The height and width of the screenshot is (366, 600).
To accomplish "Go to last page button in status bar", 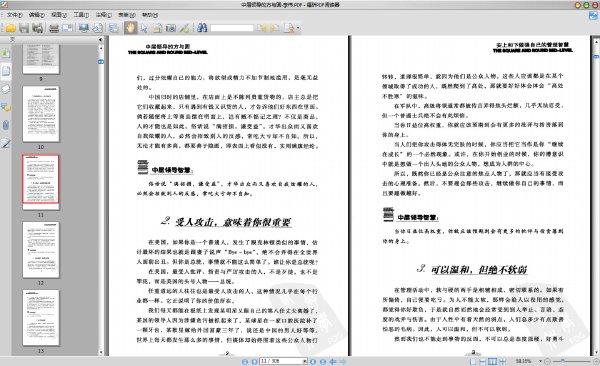I will tap(323, 361).
